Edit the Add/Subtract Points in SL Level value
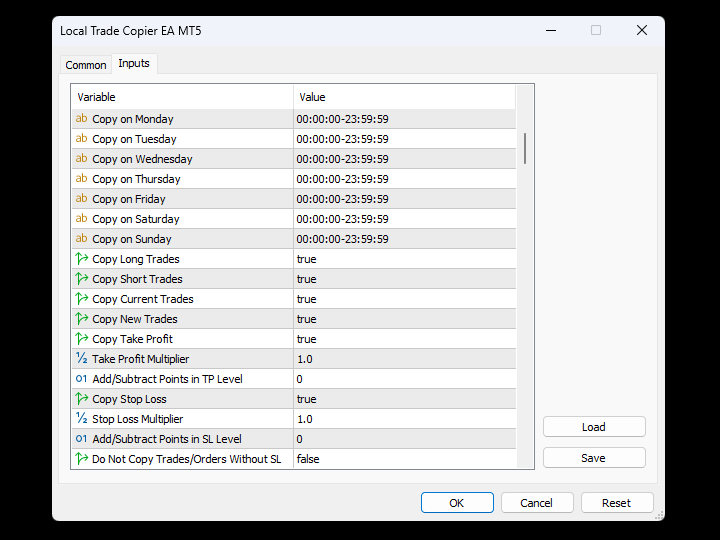This screenshot has height=540, width=720. click(x=405, y=439)
